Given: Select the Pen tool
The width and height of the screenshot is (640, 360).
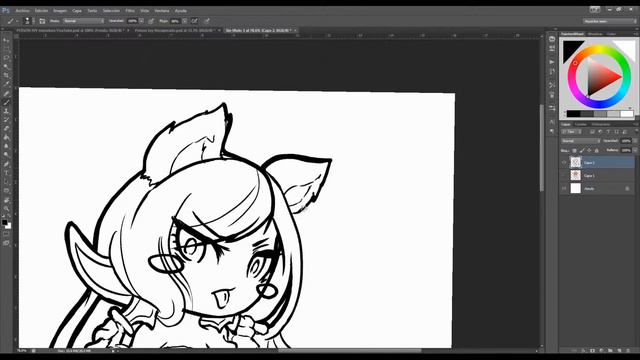Looking at the screenshot, I should click(x=6, y=164).
